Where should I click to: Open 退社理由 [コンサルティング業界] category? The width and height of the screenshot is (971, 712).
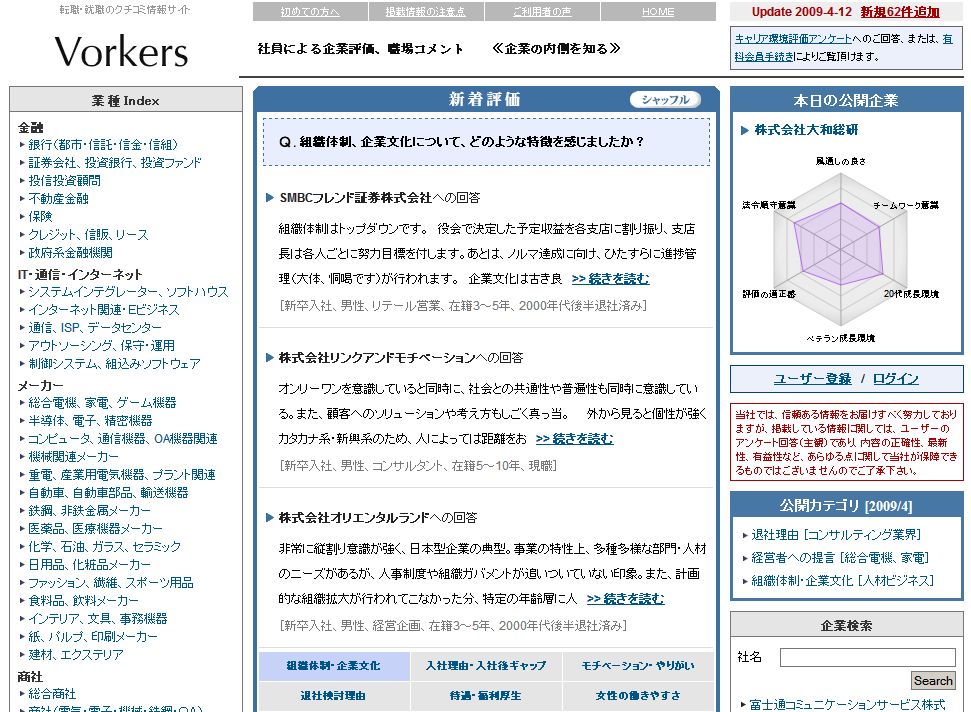tap(836, 535)
